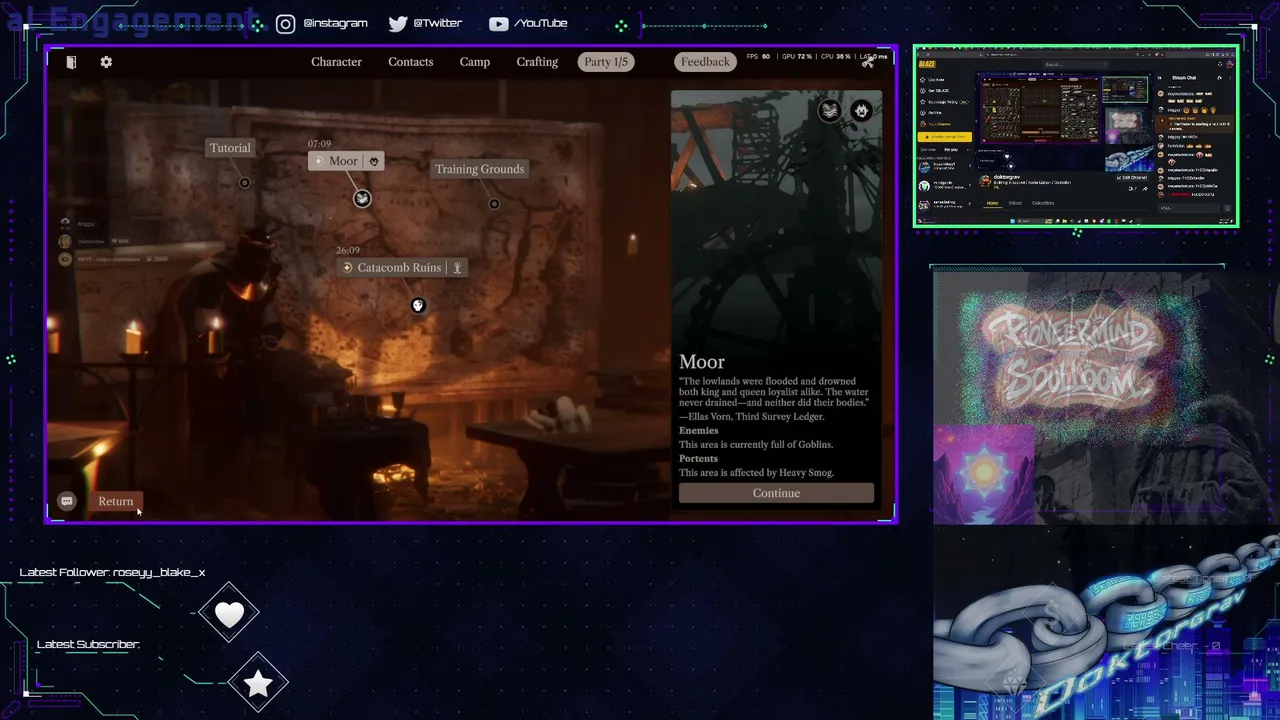
Task: Click the @instagram handle text
Action: coord(335,23)
